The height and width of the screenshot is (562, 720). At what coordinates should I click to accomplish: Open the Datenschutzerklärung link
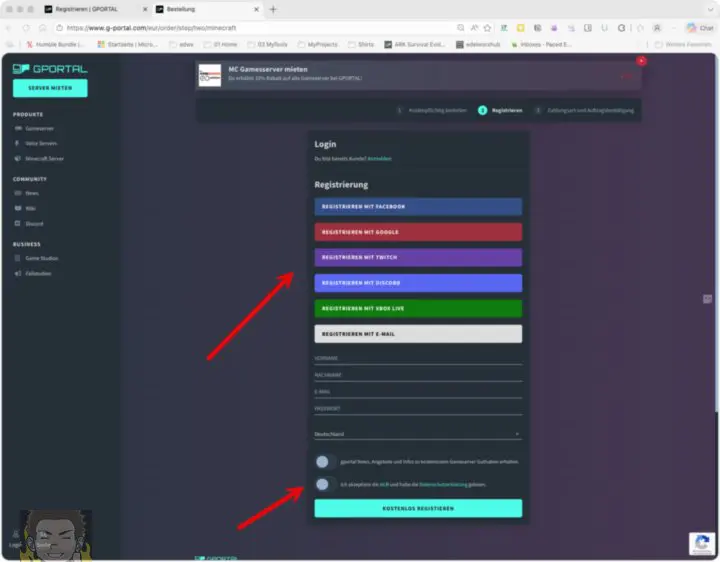[x=443, y=484]
